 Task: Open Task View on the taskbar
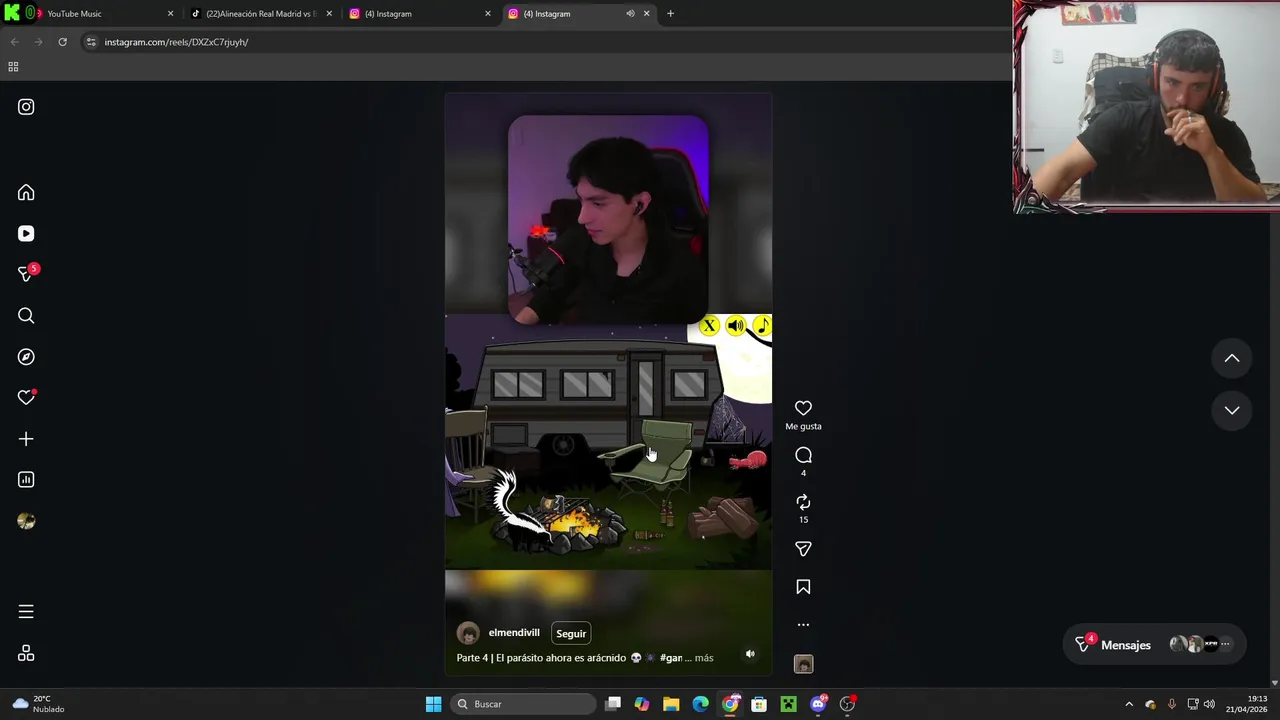tap(613, 704)
